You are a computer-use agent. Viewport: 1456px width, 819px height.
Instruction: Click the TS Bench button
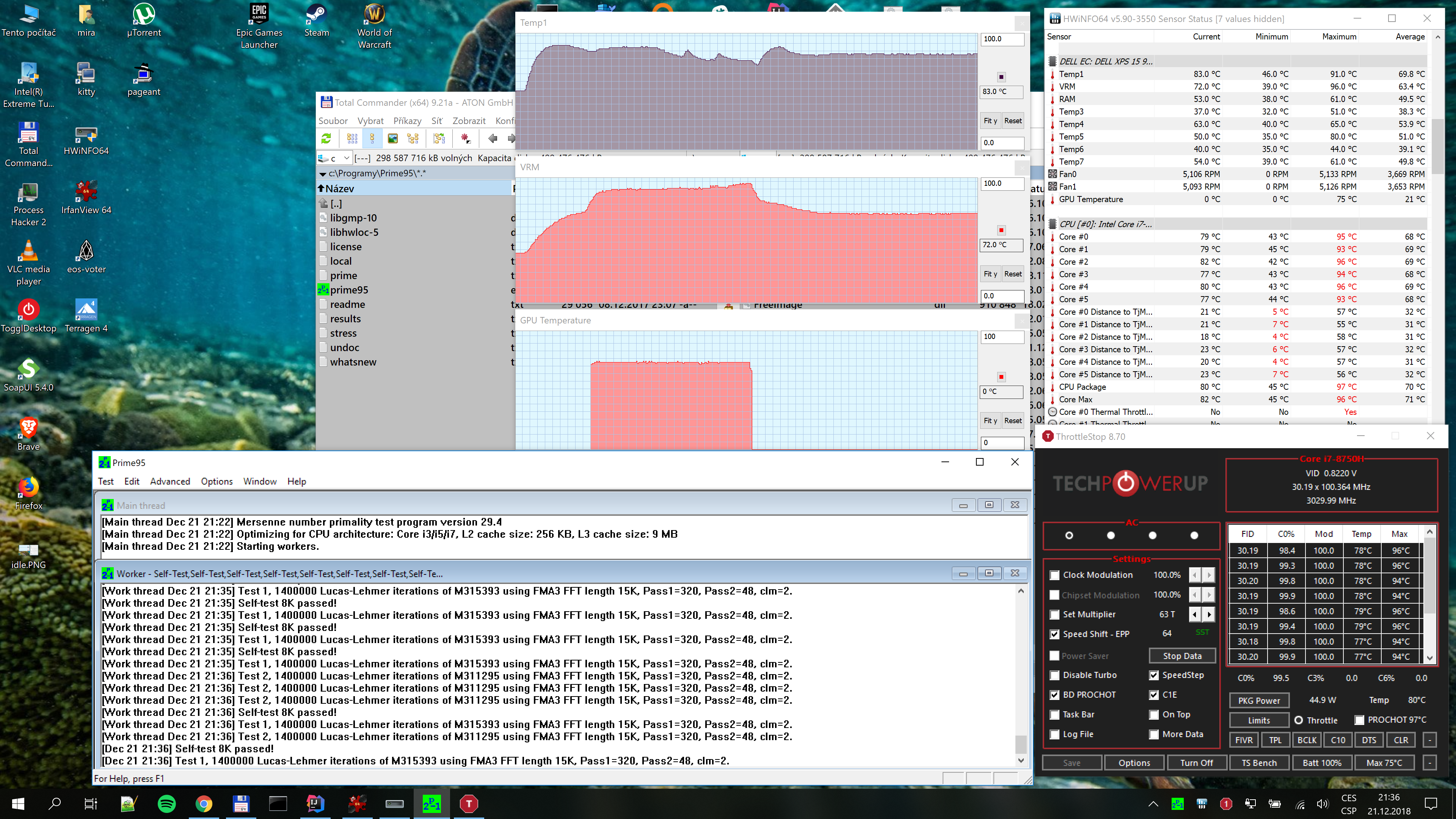[1259, 763]
